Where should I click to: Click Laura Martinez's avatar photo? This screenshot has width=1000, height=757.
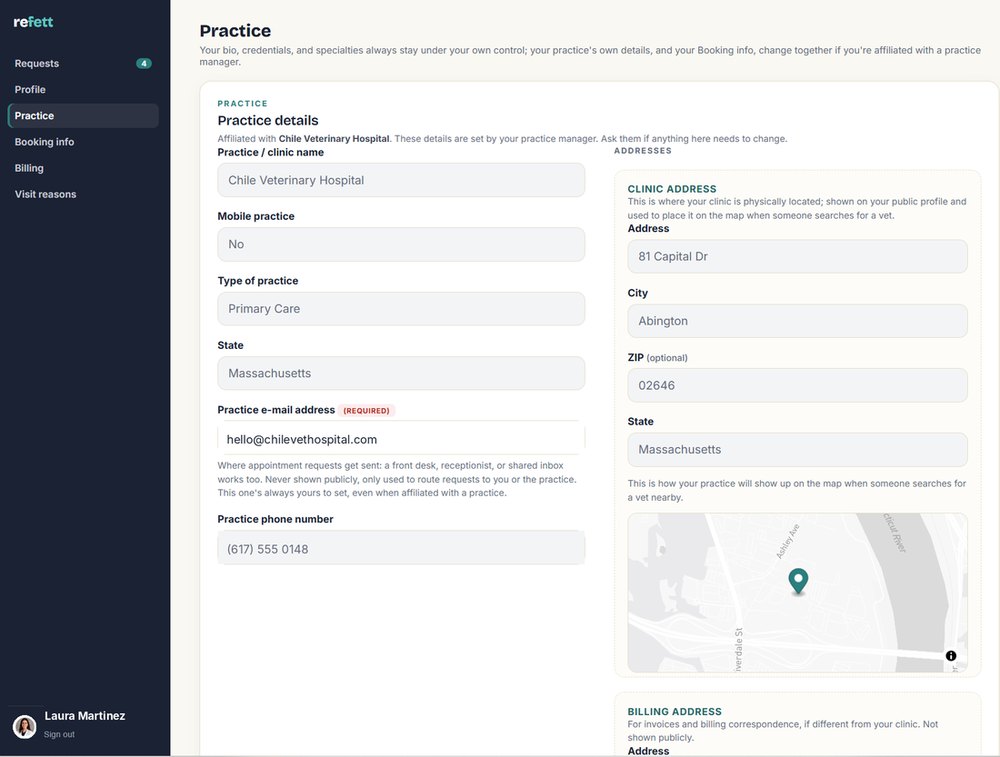pos(25,726)
